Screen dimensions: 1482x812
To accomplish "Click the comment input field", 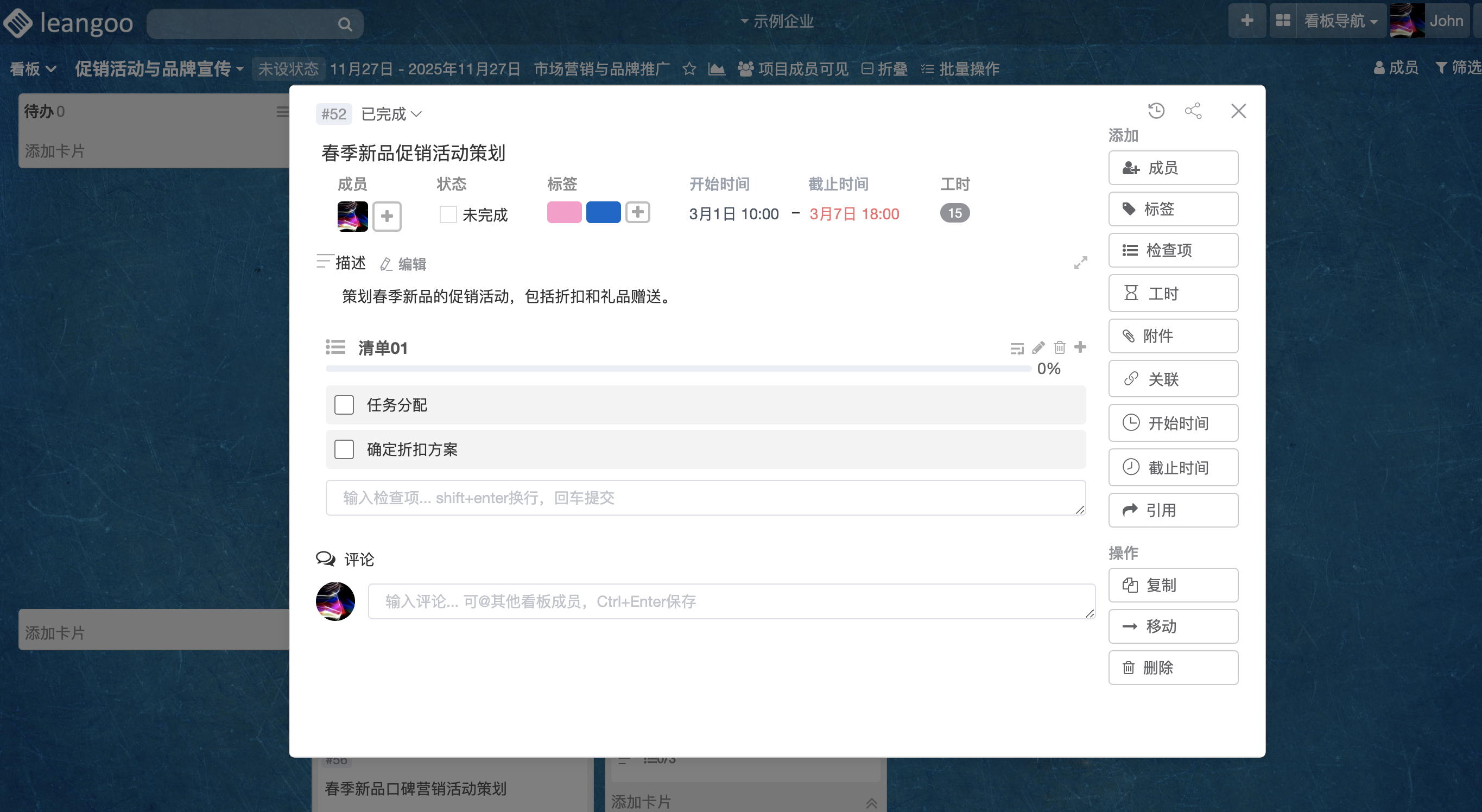I will (x=731, y=601).
